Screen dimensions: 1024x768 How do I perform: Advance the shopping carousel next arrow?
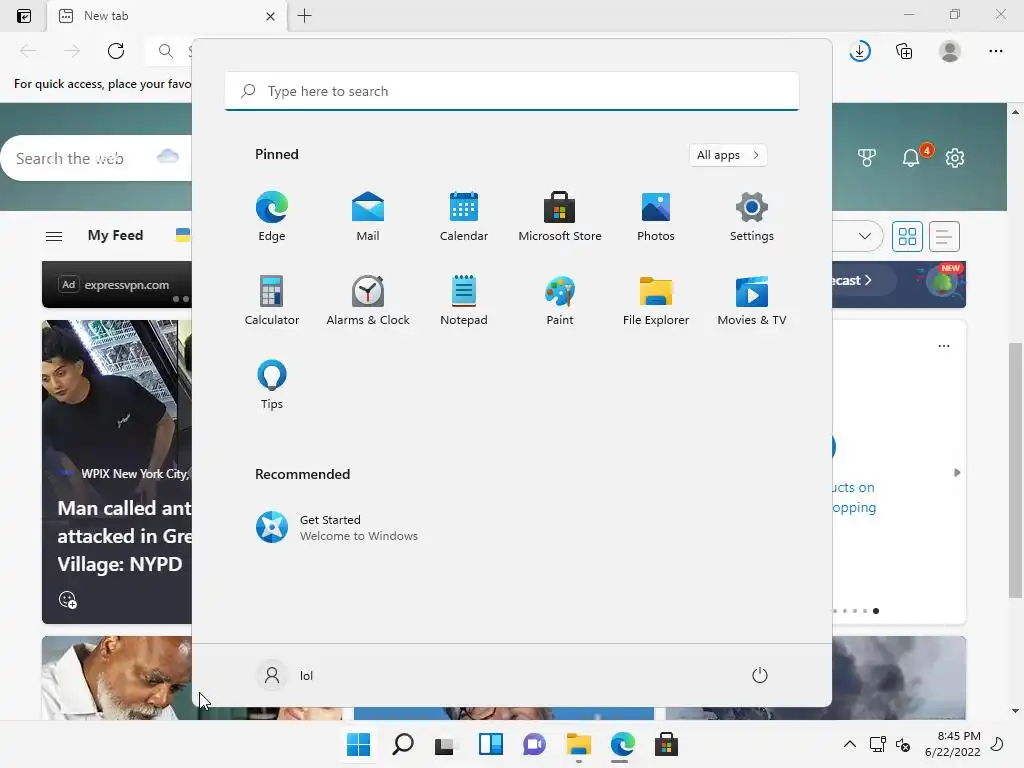click(957, 472)
